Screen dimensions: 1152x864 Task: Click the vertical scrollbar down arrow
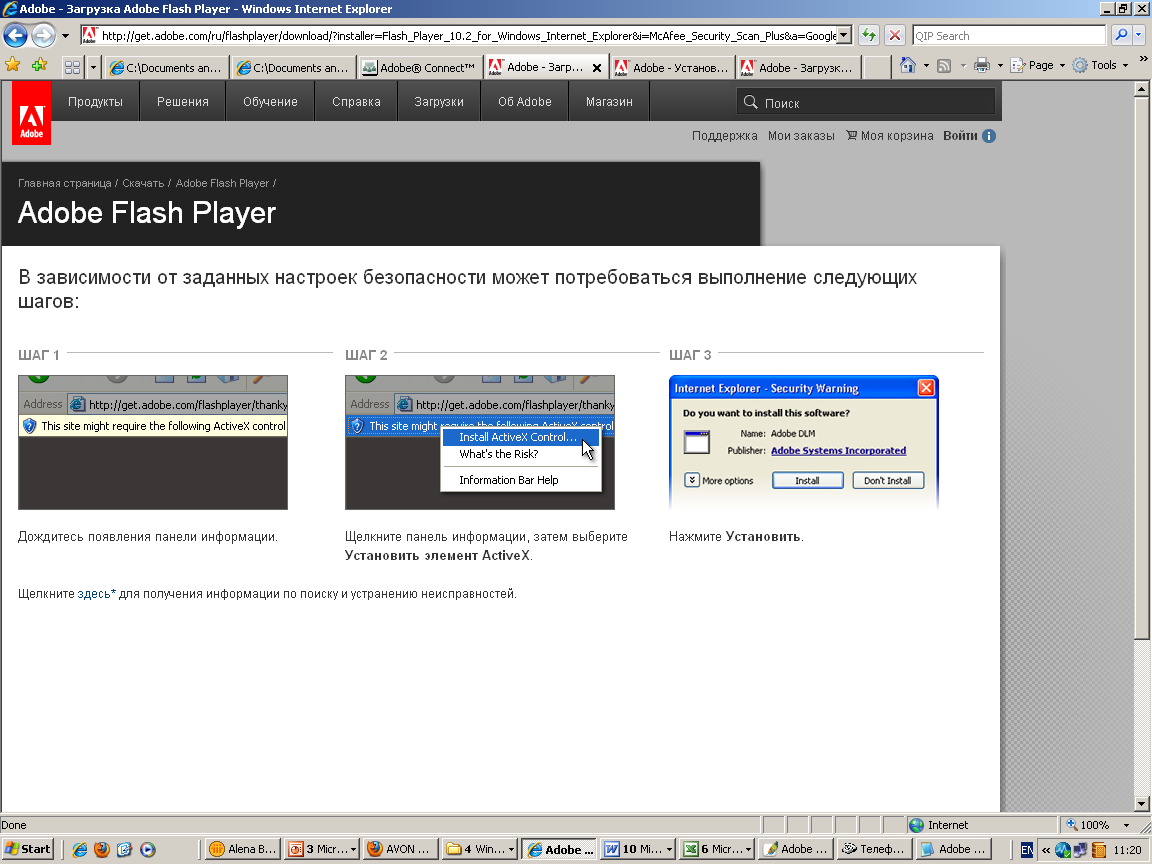tap(1141, 804)
